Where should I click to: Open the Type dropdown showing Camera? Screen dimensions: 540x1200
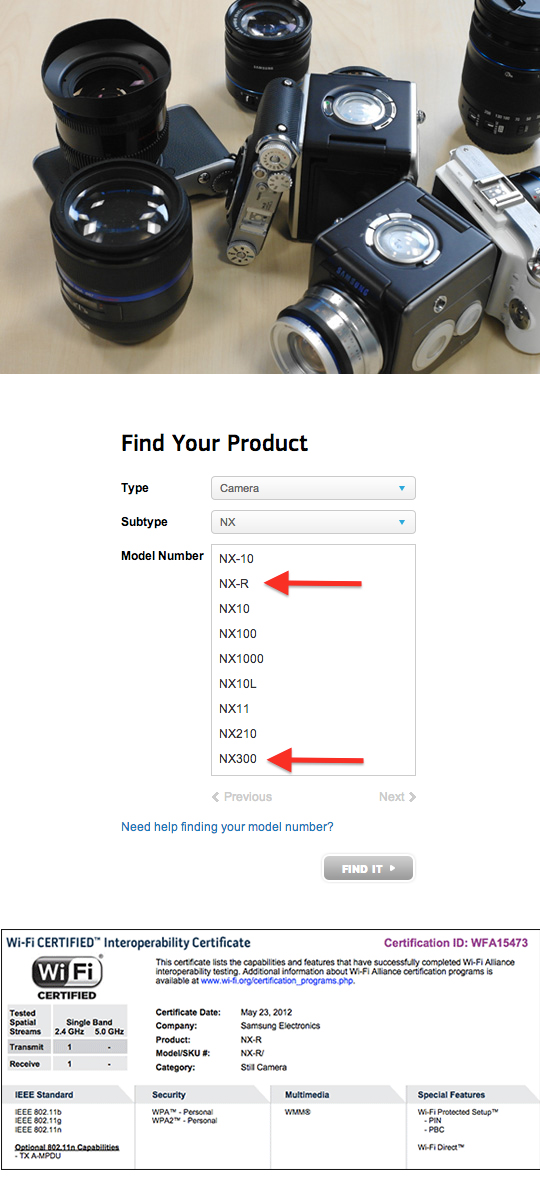point(313,488)
